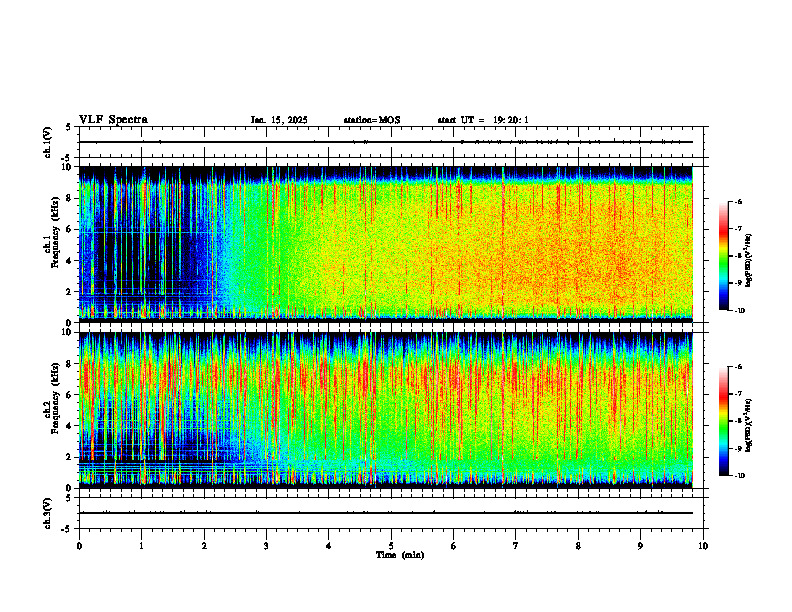
Task: Click the ch.2 frequency tick label "6"
Action: pos(70,395)
